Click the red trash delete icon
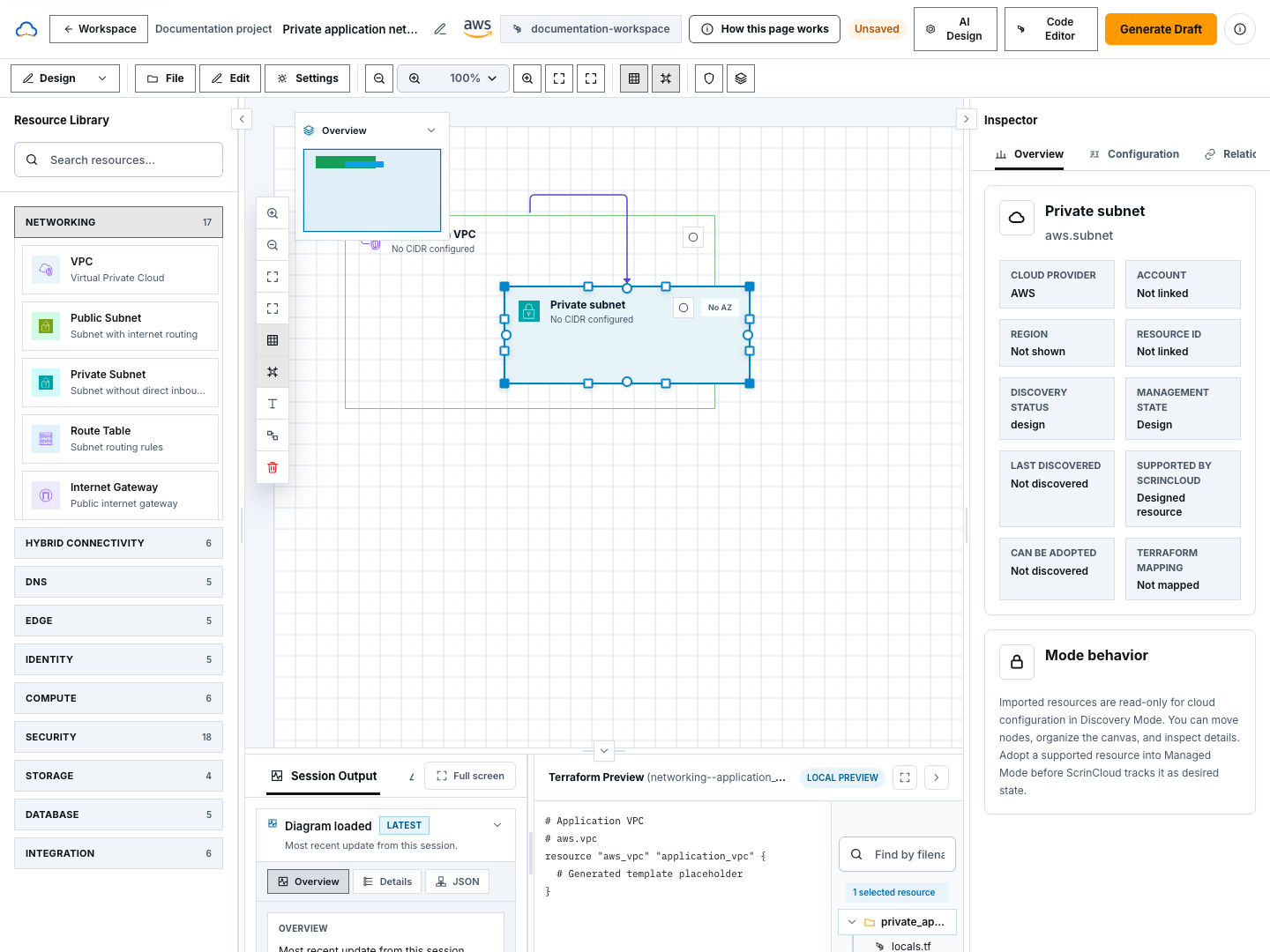Image resolution: width=1270 pixels, height=952 pixels. tap(273, 467)
